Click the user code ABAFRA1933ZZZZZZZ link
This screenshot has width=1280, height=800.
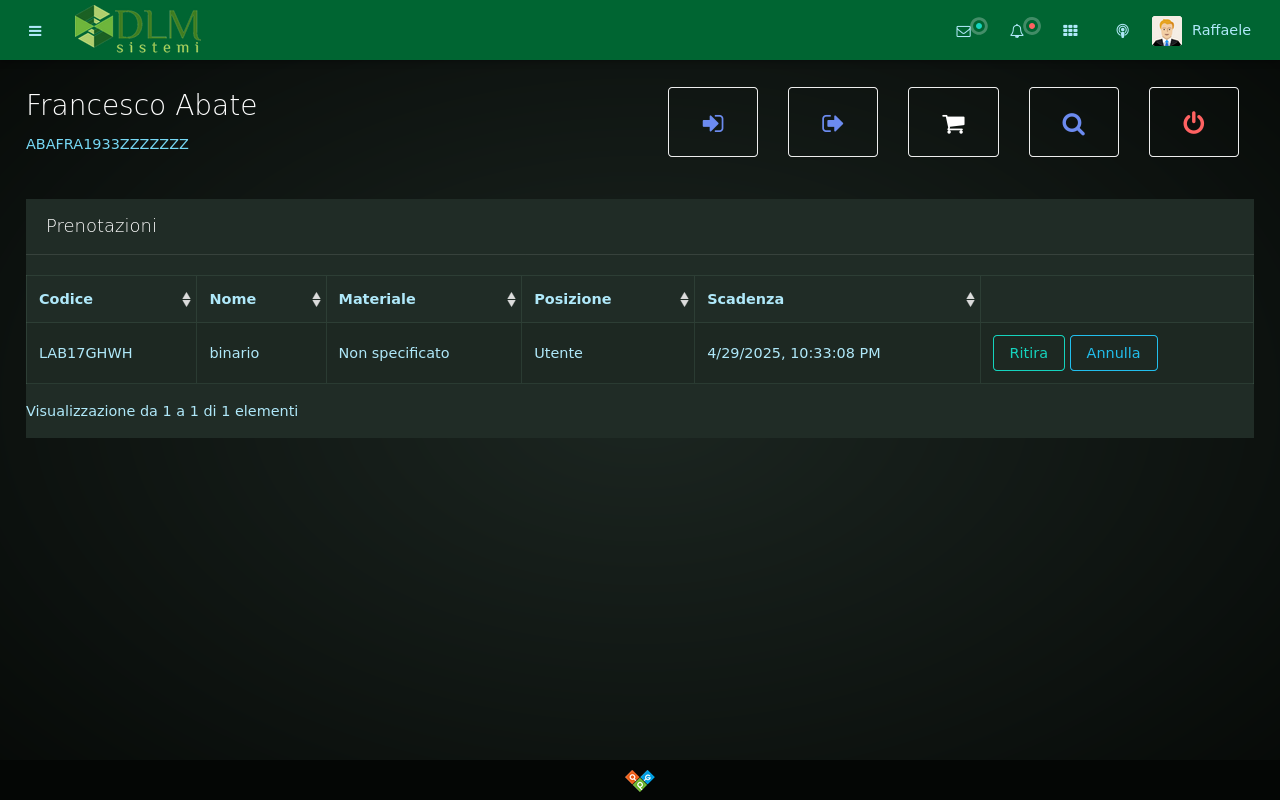[107, 144]
